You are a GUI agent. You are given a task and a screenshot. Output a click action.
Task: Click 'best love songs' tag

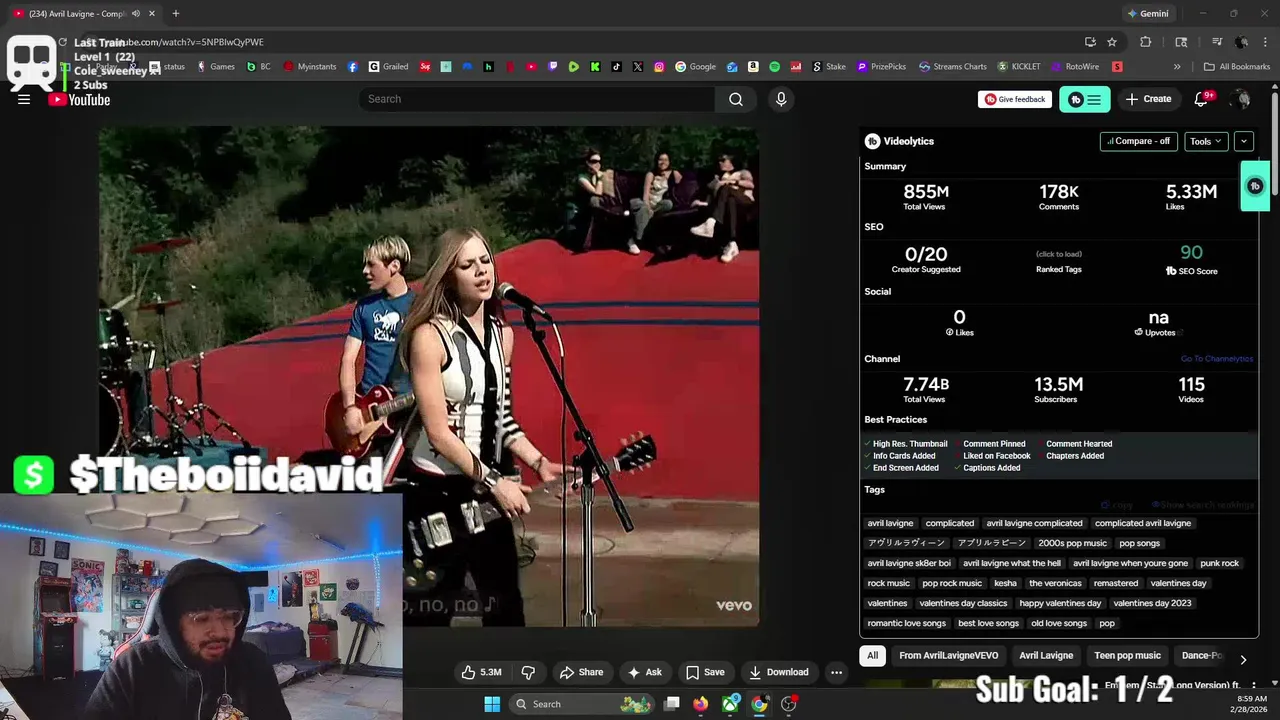click(x=988, y=623)
